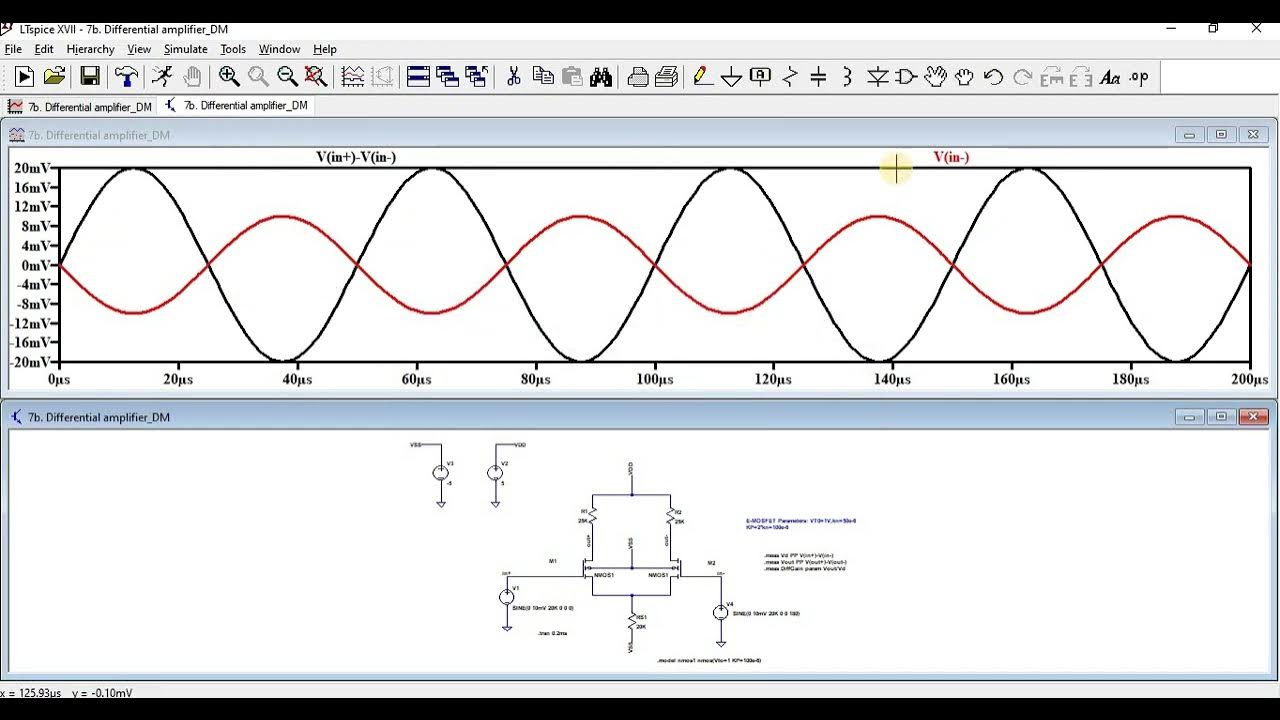Screen dimensions: 1280x720
Task: Click the Pan magnifier icon
Action: pyautogui.click(x=258, y=76)
